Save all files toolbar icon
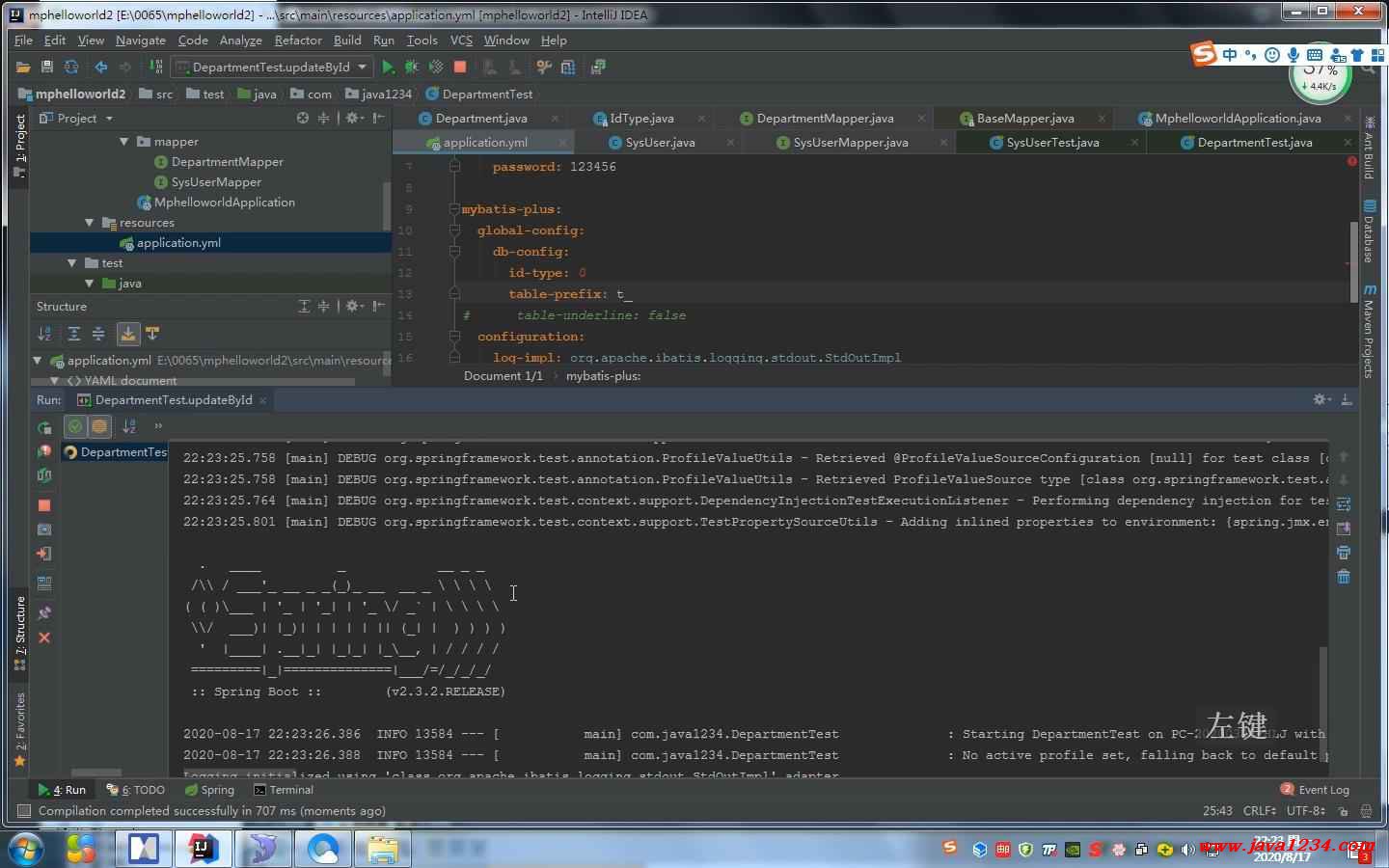This screenshot has height=868, width=1389. point(46,68)
